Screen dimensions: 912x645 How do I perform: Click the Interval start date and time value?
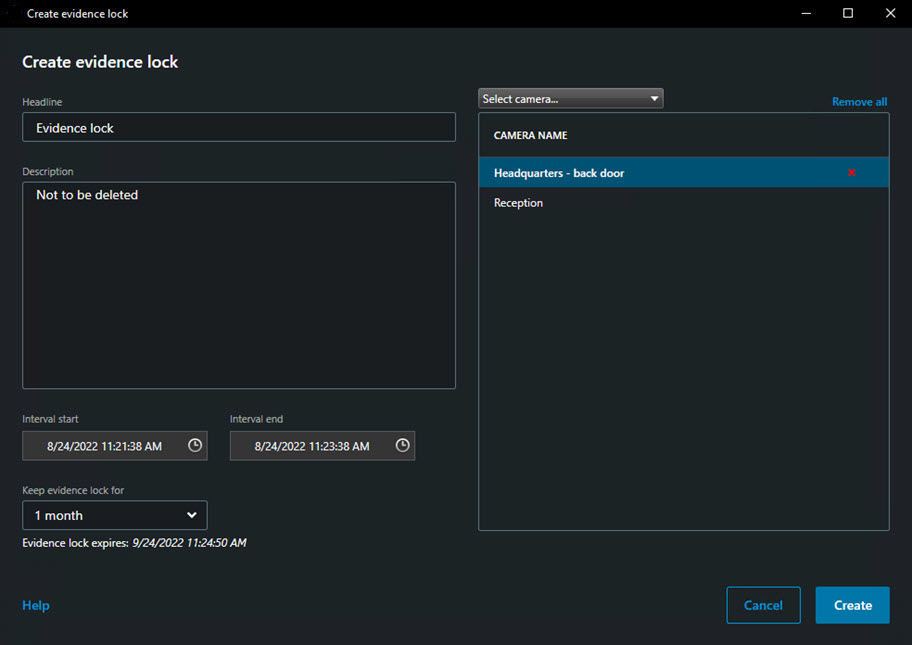pyautogui.click(x=104, y=446)
